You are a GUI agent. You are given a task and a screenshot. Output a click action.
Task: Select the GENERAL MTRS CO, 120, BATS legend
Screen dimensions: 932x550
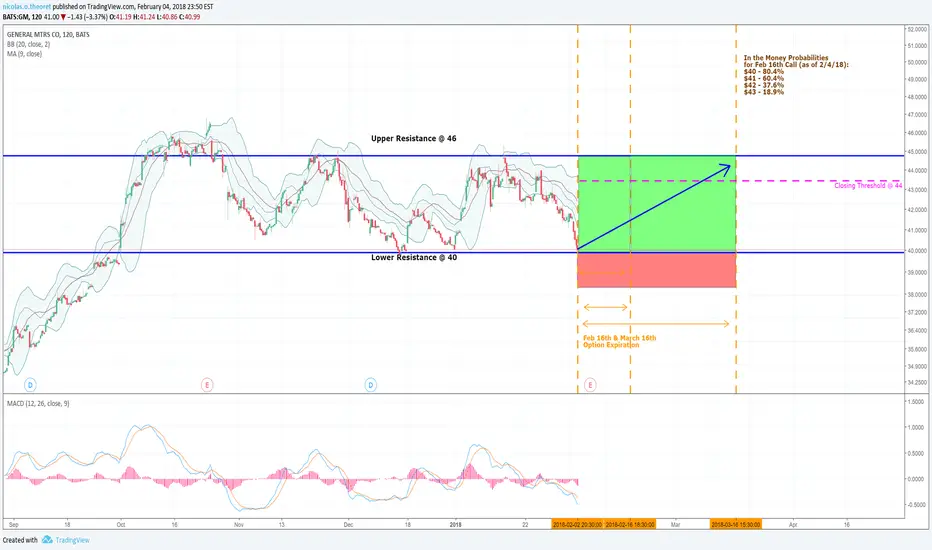coord(48,34)
